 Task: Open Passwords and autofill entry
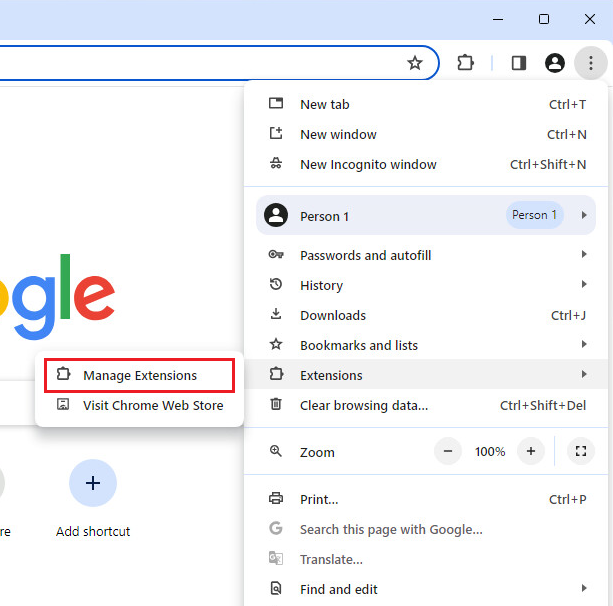pyautogui.click(x=426, y=255)
